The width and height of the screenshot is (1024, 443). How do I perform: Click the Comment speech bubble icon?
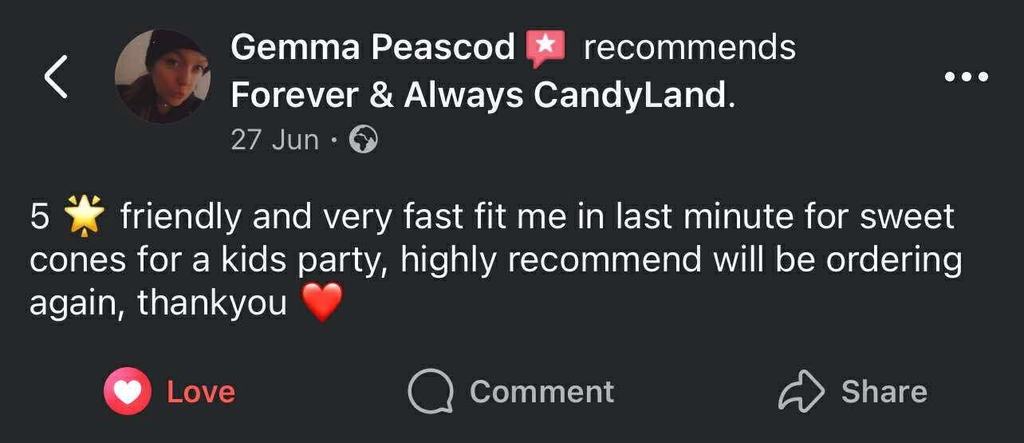point(431,392)
